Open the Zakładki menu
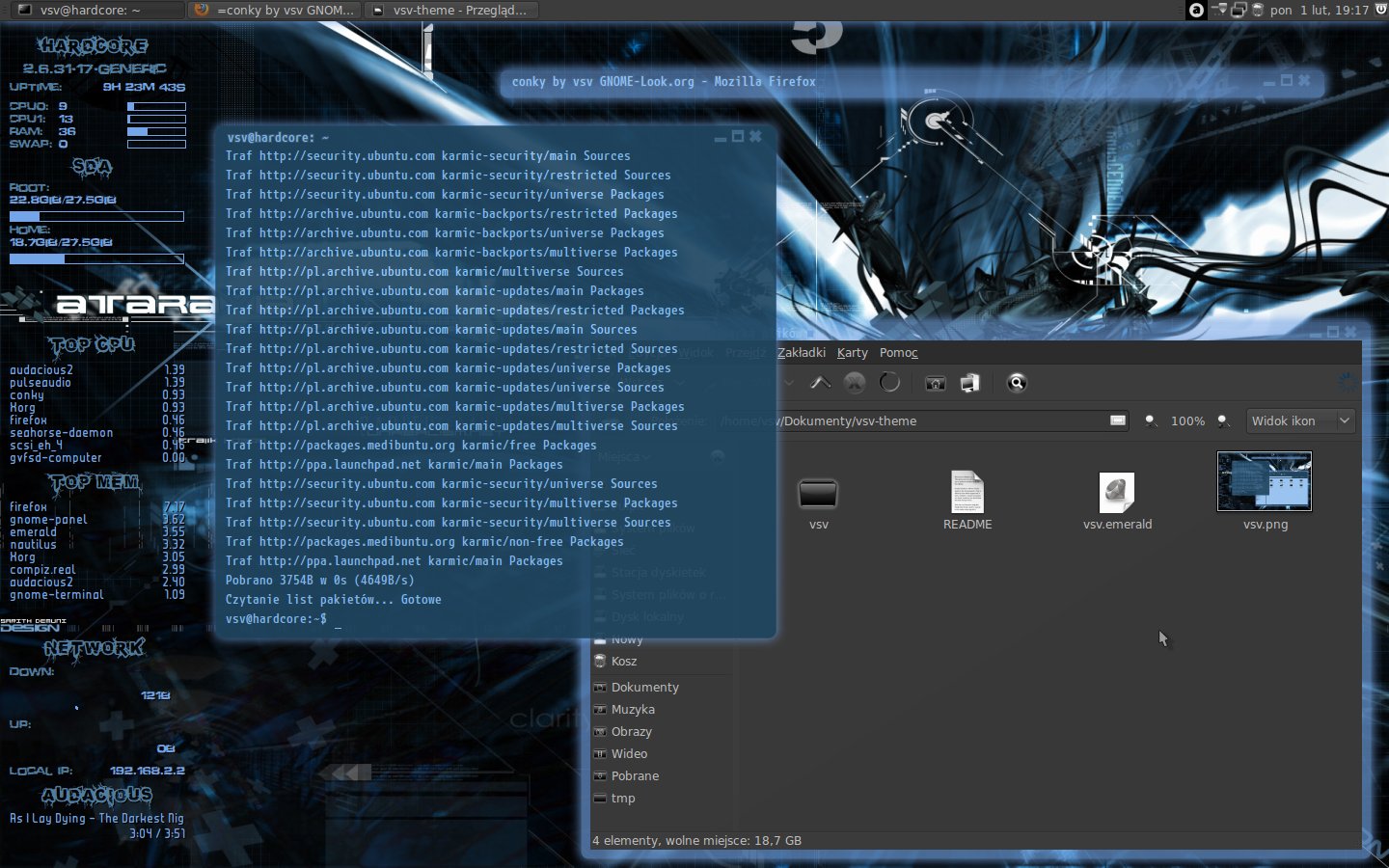Screen dimensions: 1389x868 pyautogui.click(x=802, y=353)
